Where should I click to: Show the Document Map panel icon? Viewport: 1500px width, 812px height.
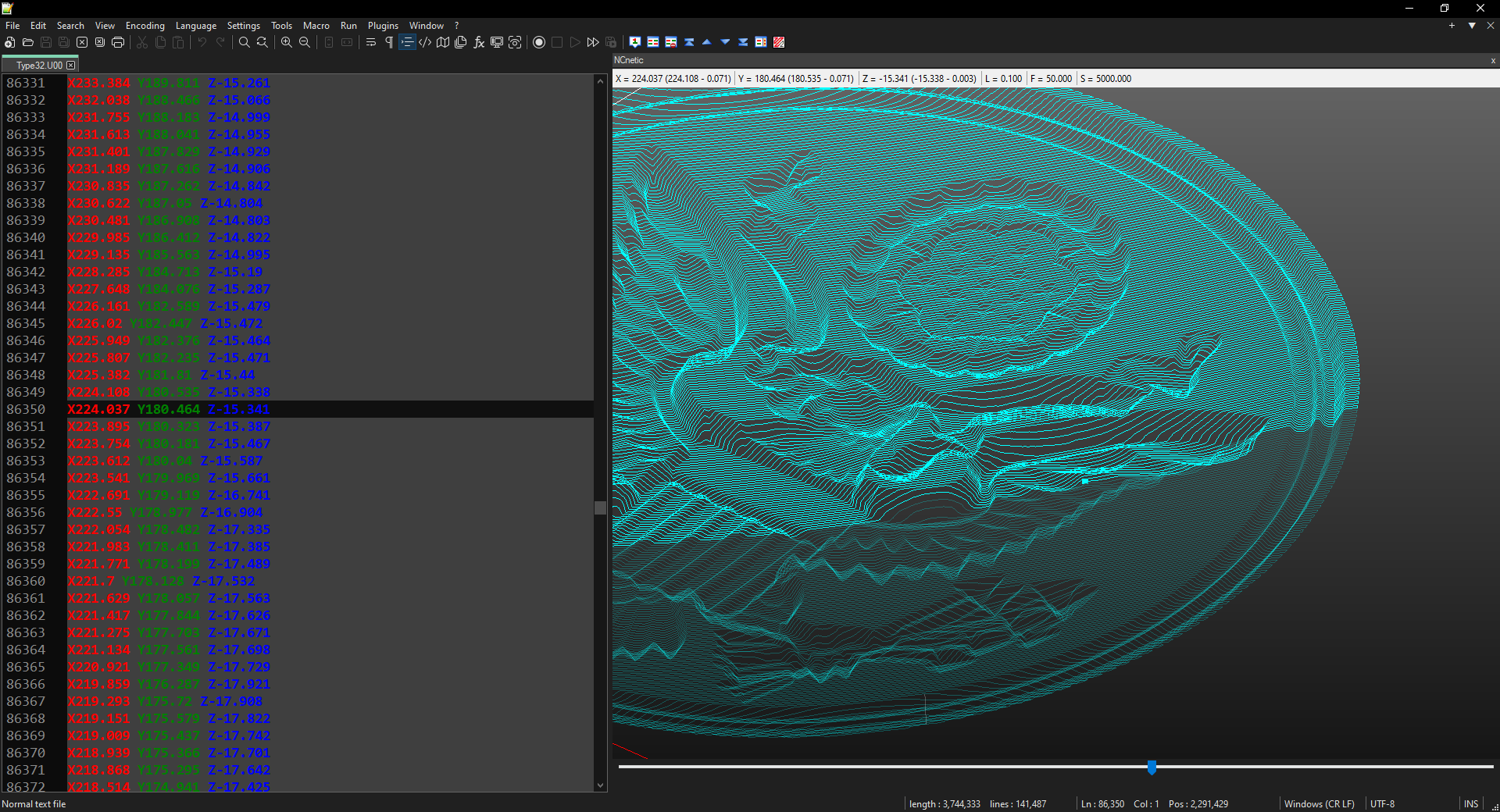[x=443, y=42]
